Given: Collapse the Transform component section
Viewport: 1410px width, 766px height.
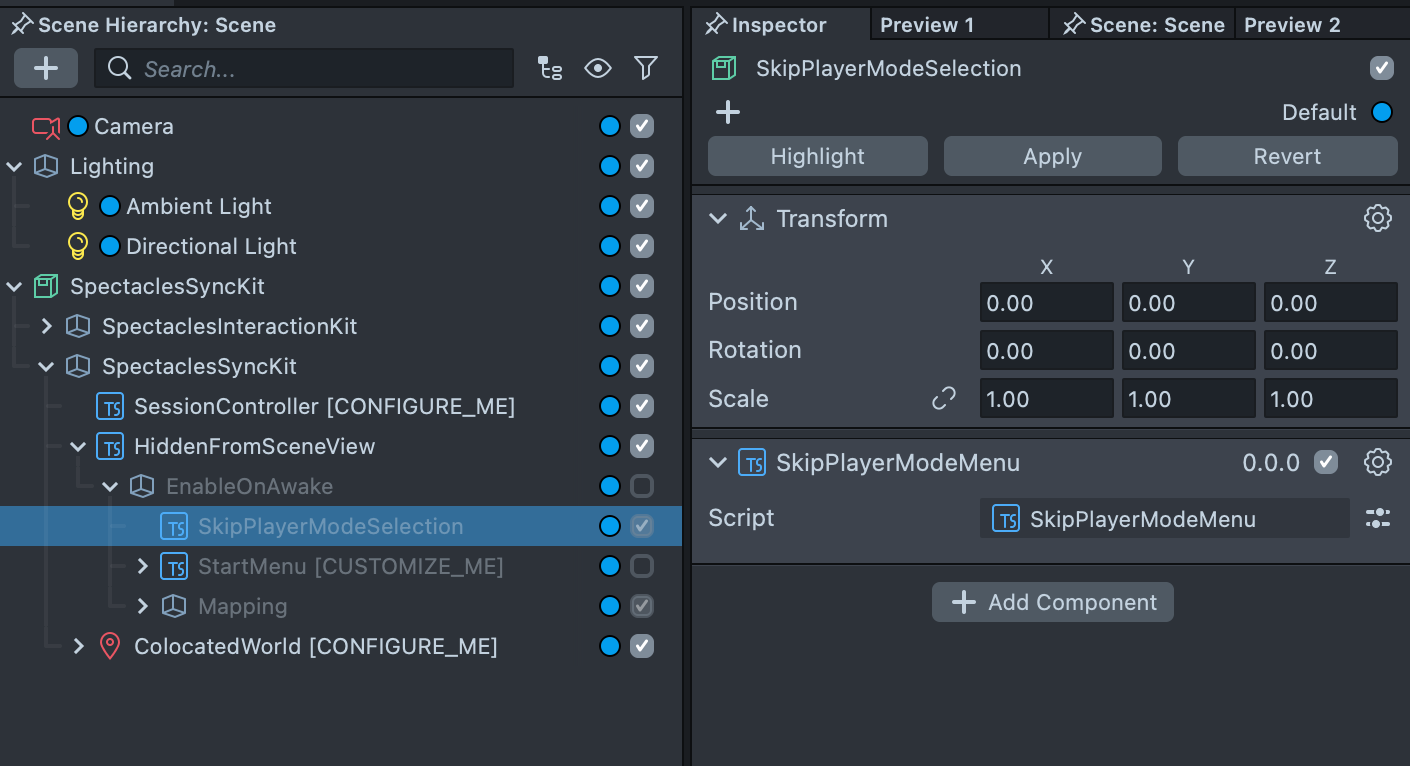Looking at the screenshot, I should point(717,219).
